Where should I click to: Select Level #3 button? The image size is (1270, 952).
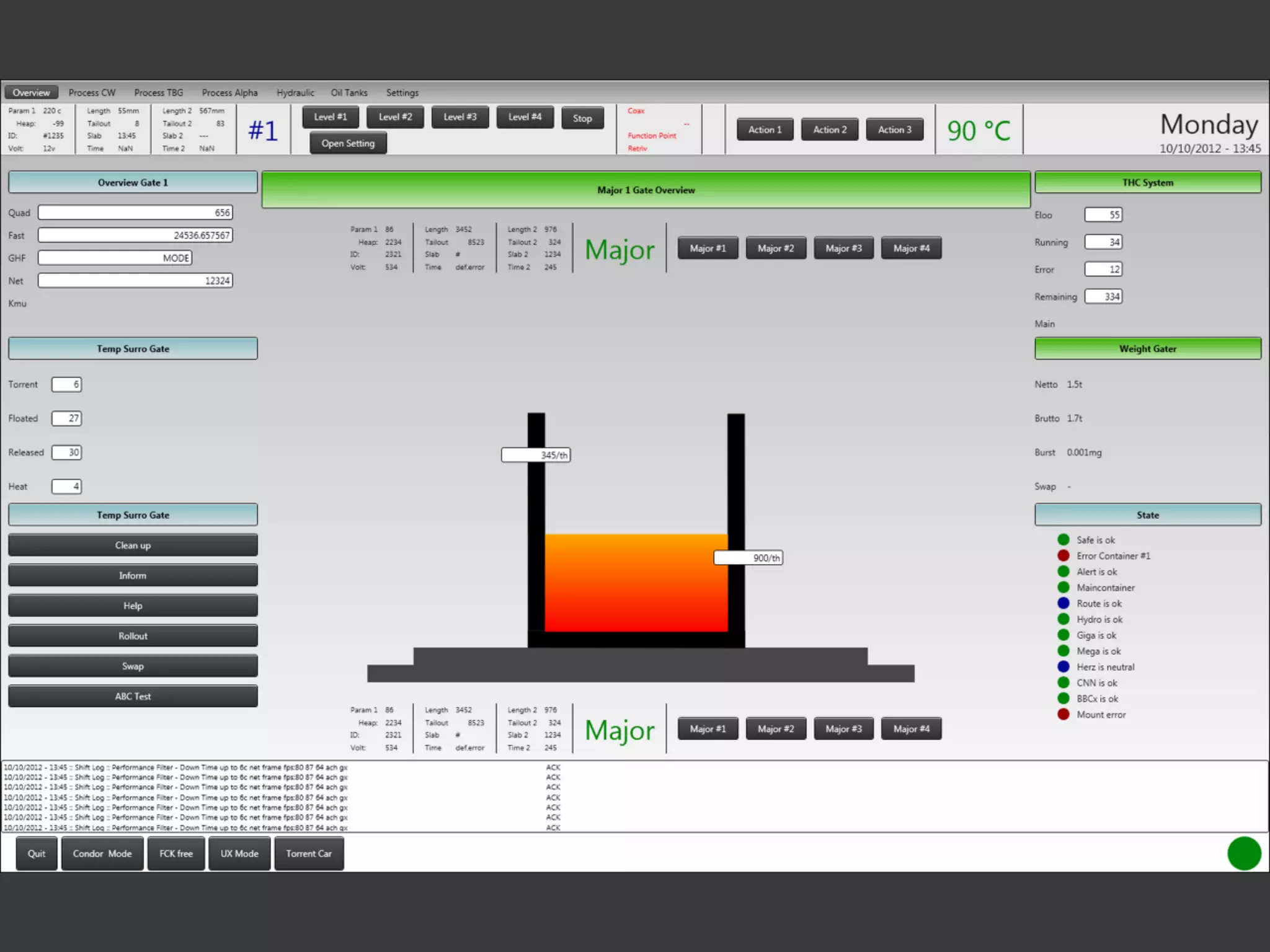point(460,117)
